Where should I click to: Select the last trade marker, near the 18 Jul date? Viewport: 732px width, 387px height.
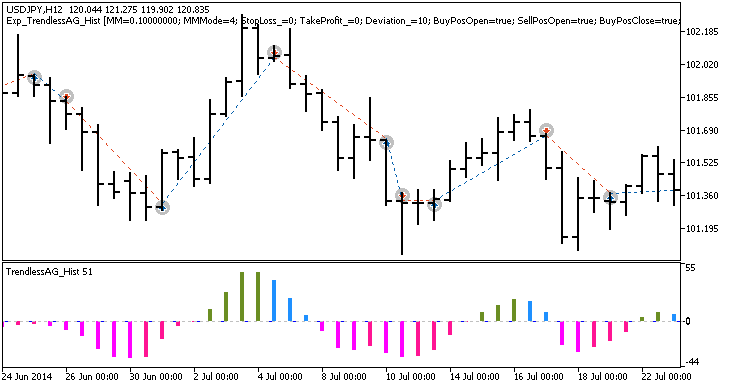(x=610, y=197)
